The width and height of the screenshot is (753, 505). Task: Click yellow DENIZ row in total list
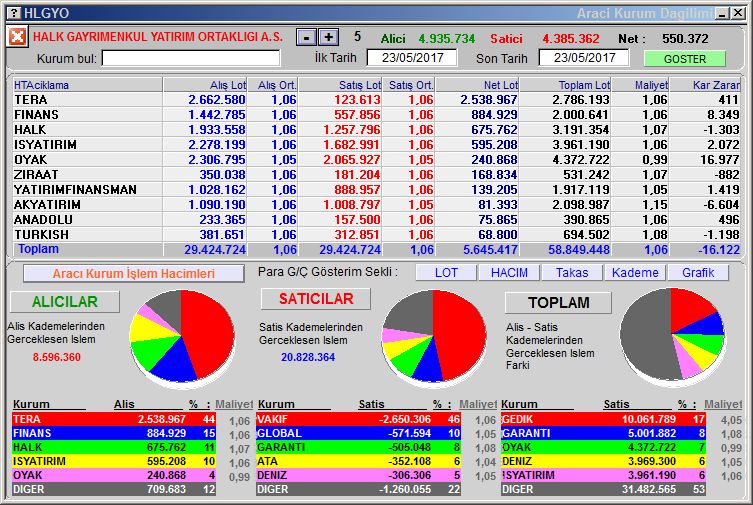(x=603, y=461)
